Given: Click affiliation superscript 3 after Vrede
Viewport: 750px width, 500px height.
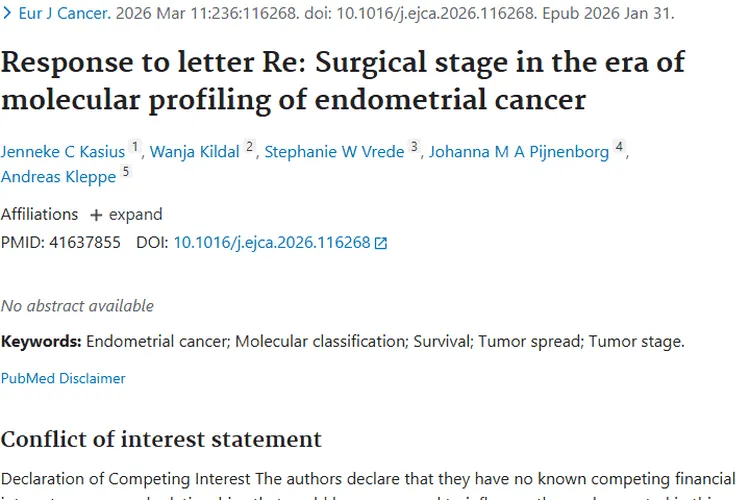Looking at the screenshot, I should point(414,148).
